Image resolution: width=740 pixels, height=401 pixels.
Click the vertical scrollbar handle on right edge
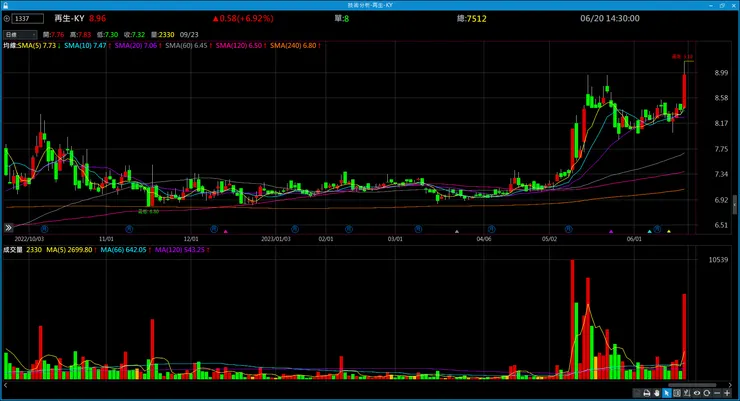tap(735, 206)
